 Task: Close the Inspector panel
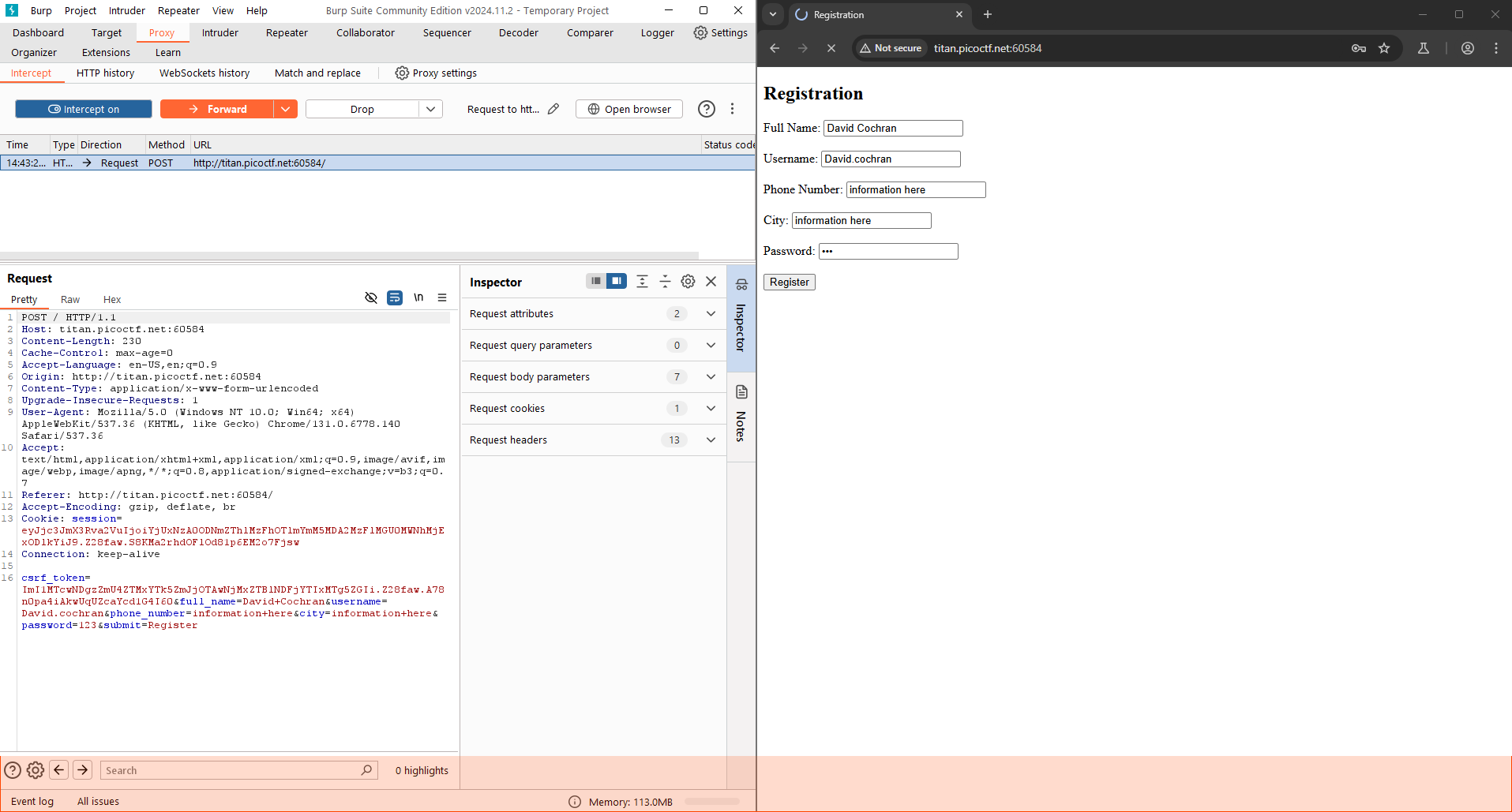click(711, 281)
